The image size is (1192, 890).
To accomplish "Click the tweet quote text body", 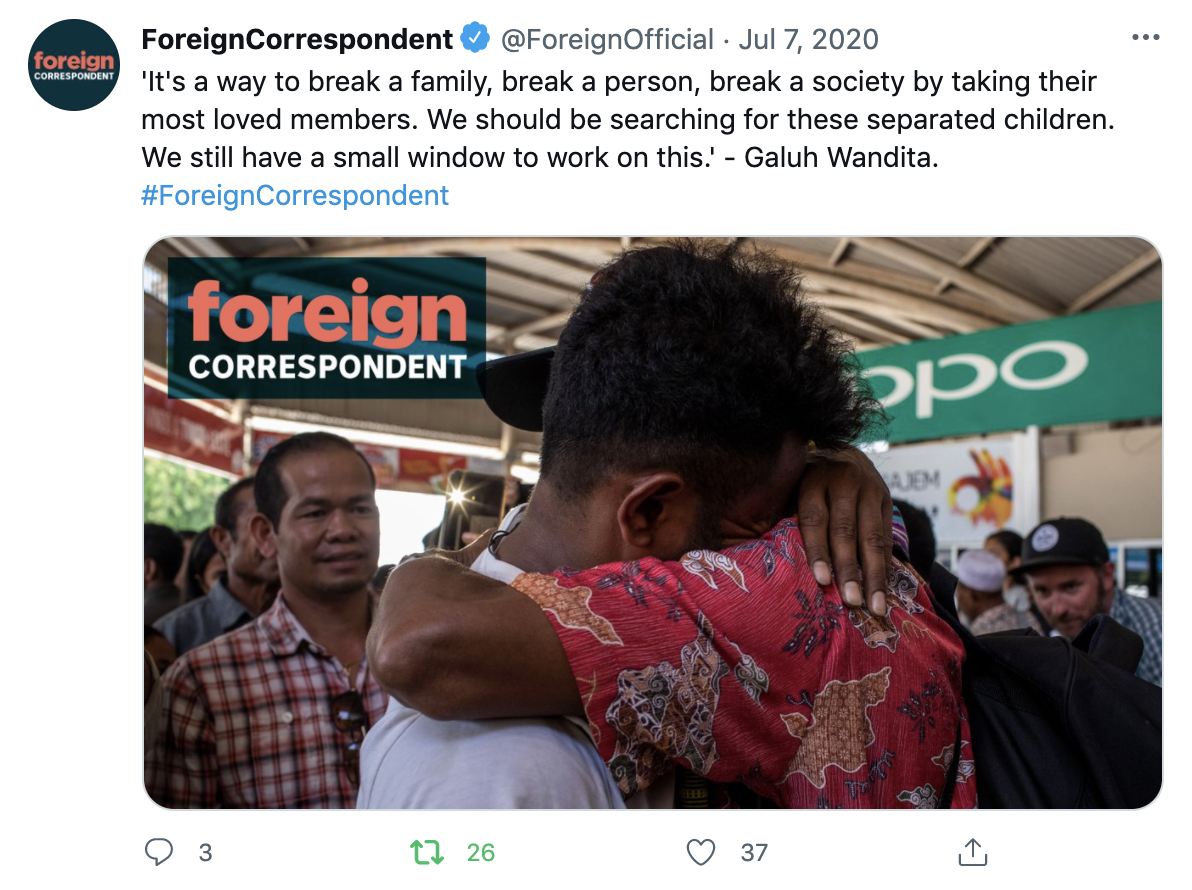I will point(628,119).
